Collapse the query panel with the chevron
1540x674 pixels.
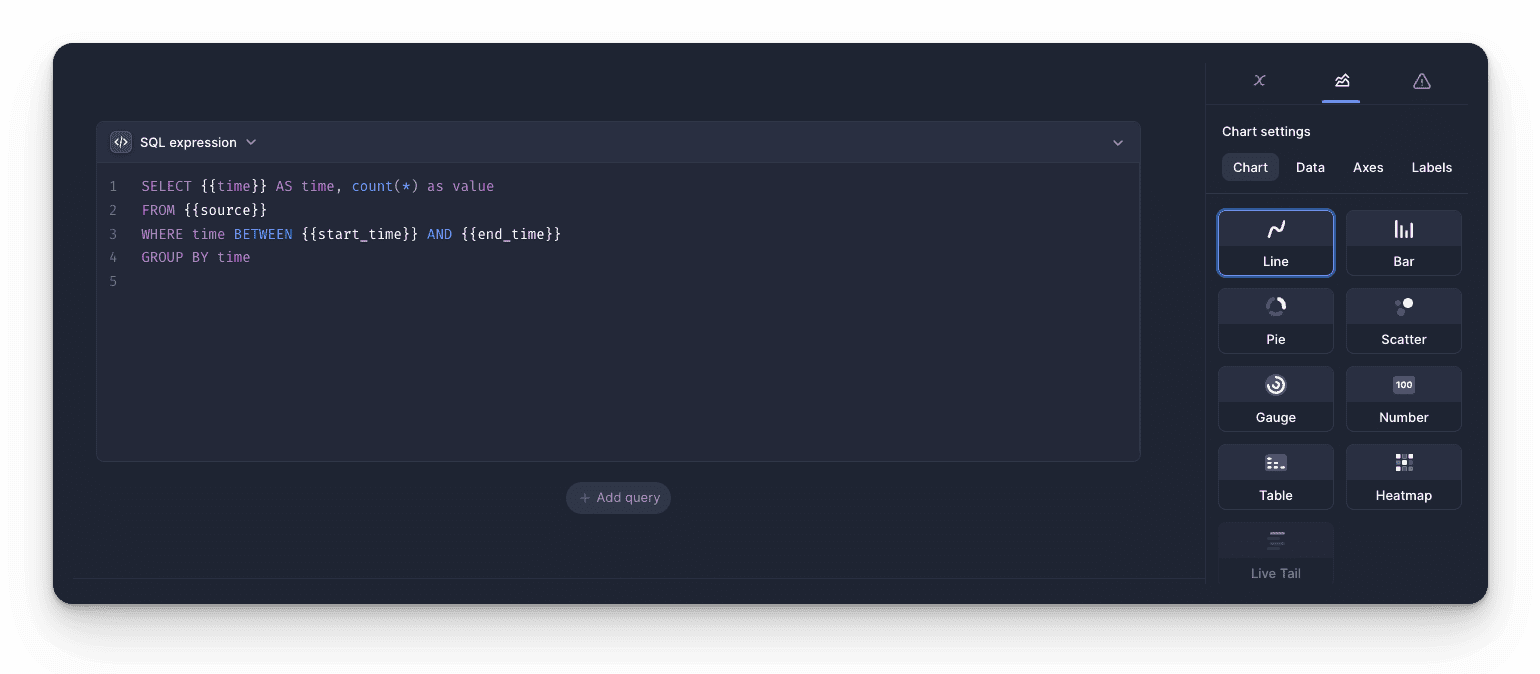(x=1117, y=142)
